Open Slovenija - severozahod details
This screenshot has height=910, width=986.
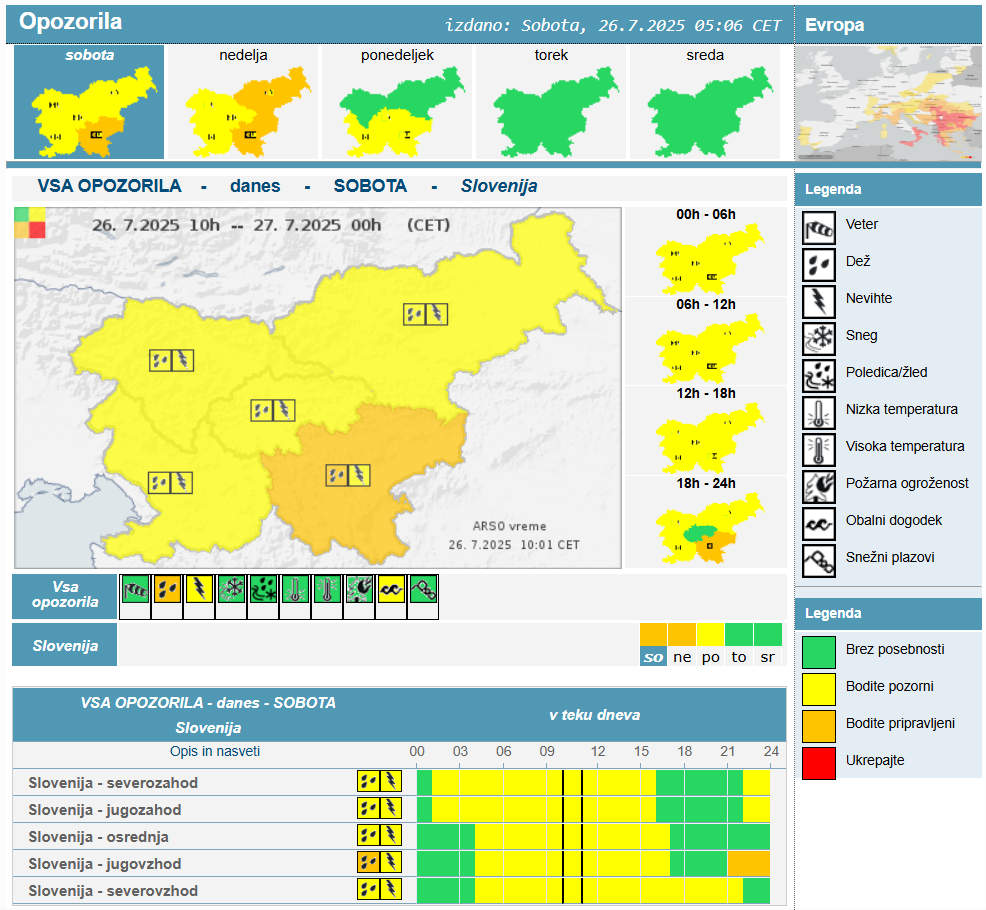(113, 783)
